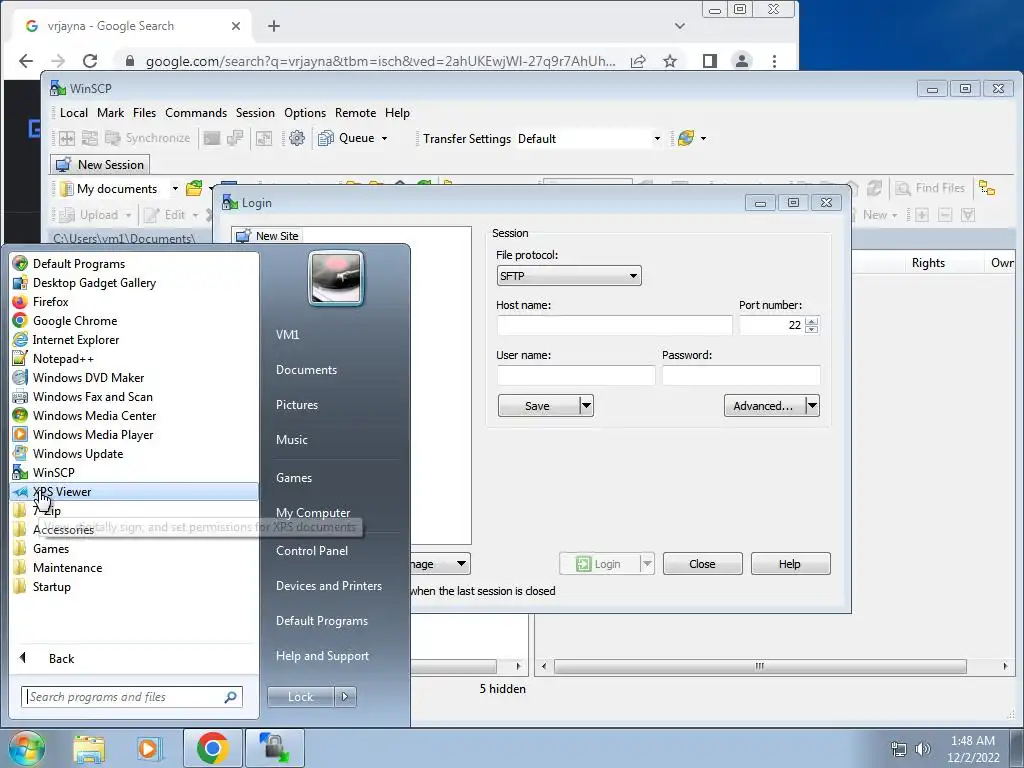
Task: Click the Chrome taskbar button
Action: (x=212, y=748)
